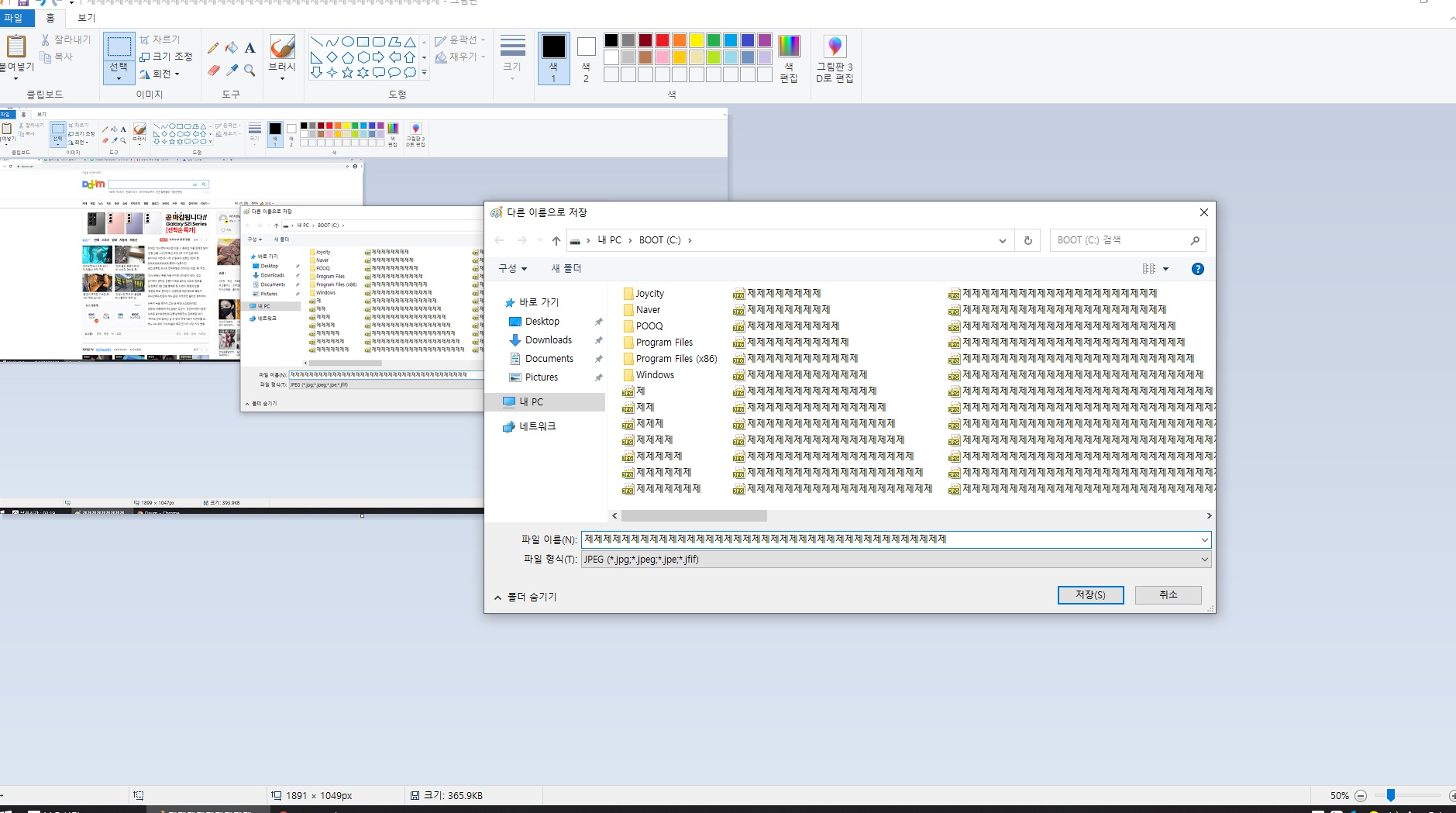
Task: Expand the address bar history dropdown
Action: click(1003, 240)
